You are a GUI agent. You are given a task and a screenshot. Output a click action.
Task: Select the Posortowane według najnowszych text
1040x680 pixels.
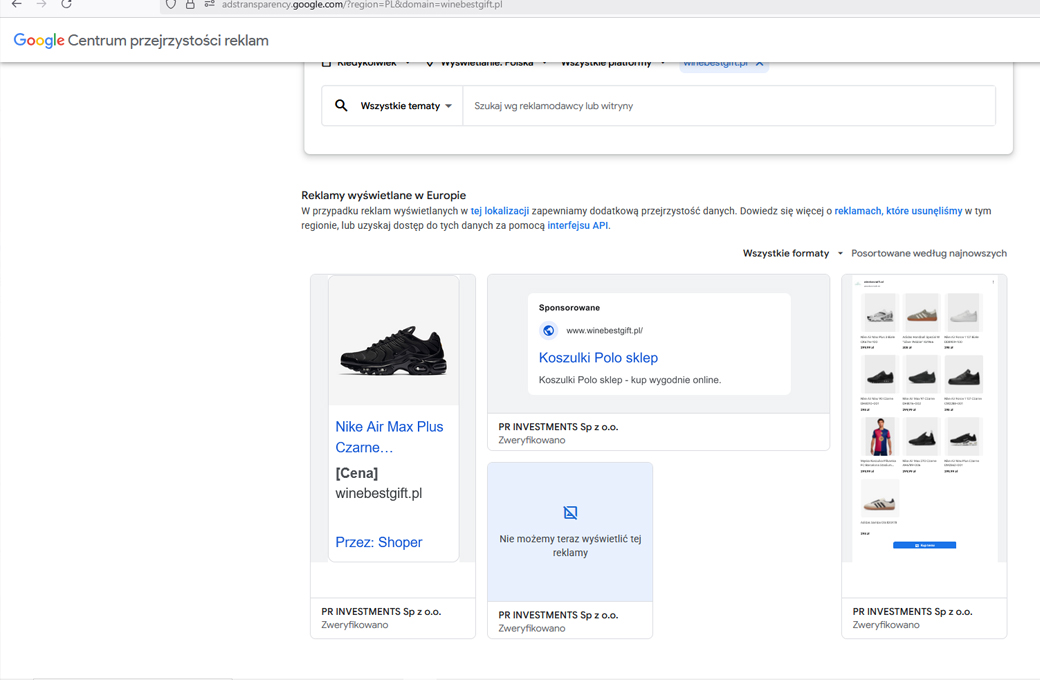[x=929, y=253]
